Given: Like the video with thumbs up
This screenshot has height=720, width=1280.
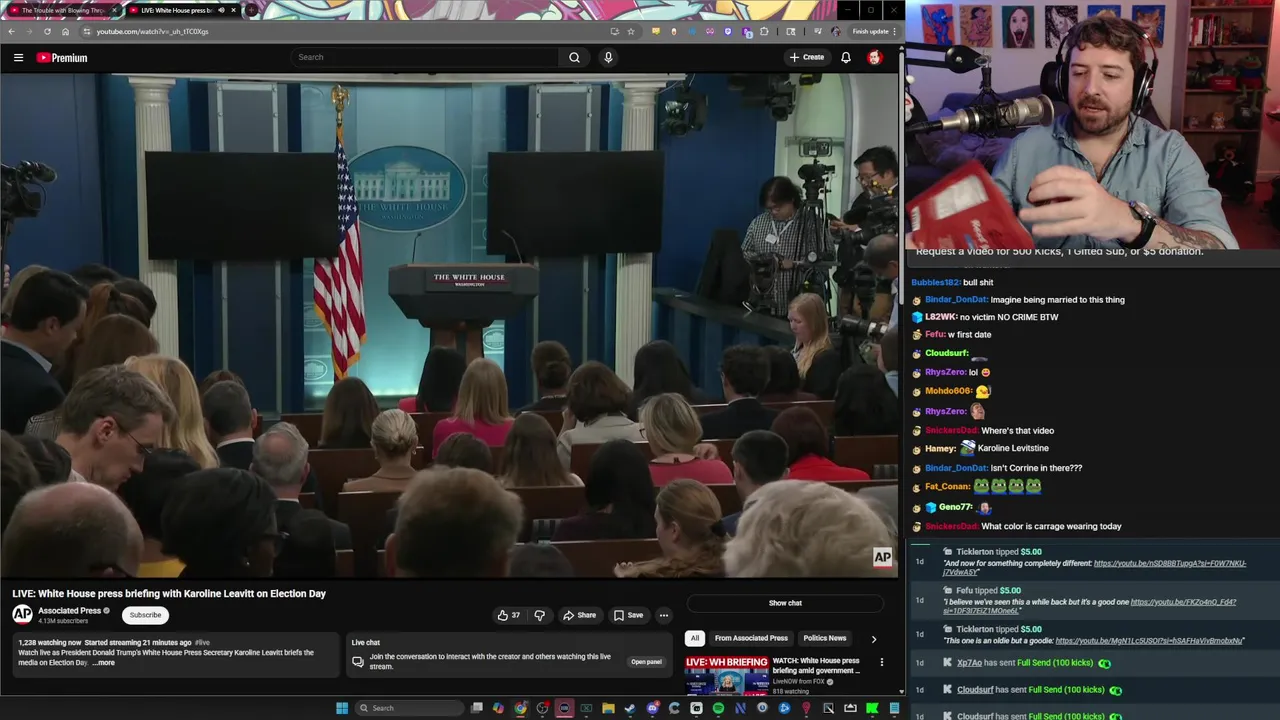Looking at the screenshot, I should (508, 615).
